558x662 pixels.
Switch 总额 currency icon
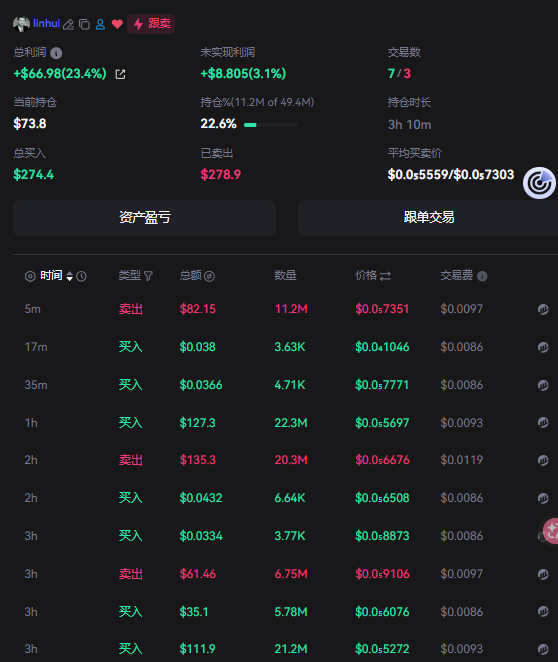coord(209,276)
